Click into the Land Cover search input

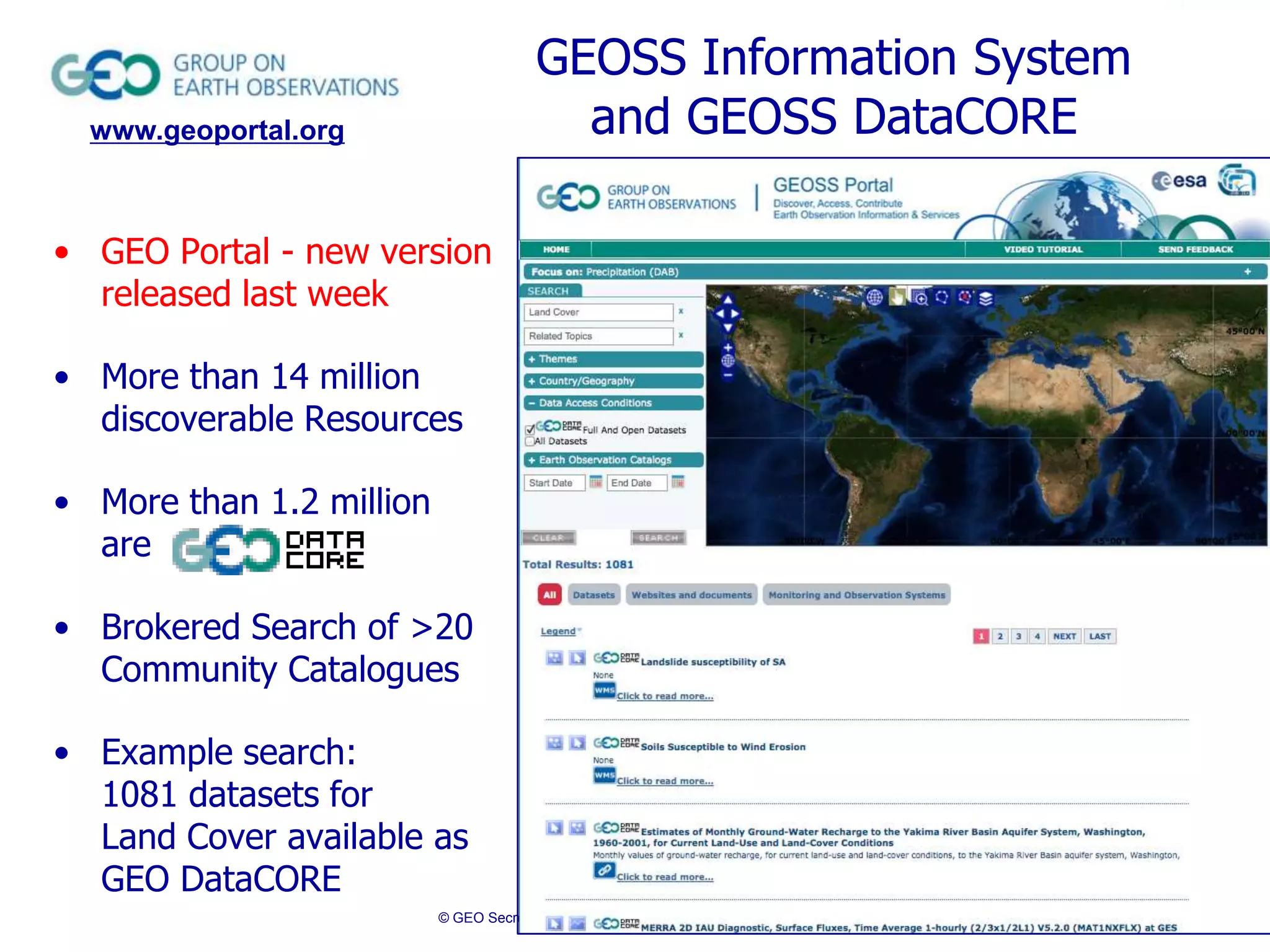click(x=598, y=312)
